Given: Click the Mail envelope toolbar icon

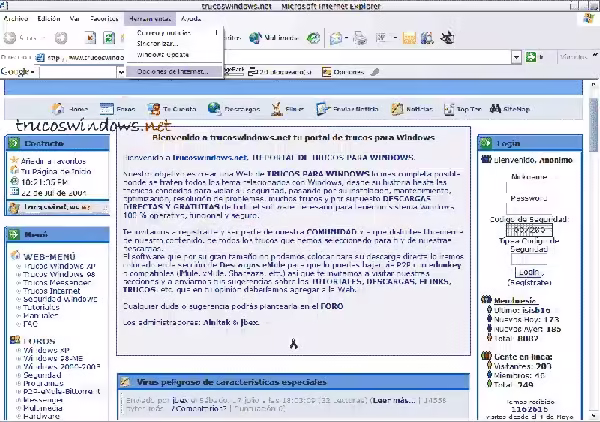Looking at the screenshot, I should click(x=336, y=38).
